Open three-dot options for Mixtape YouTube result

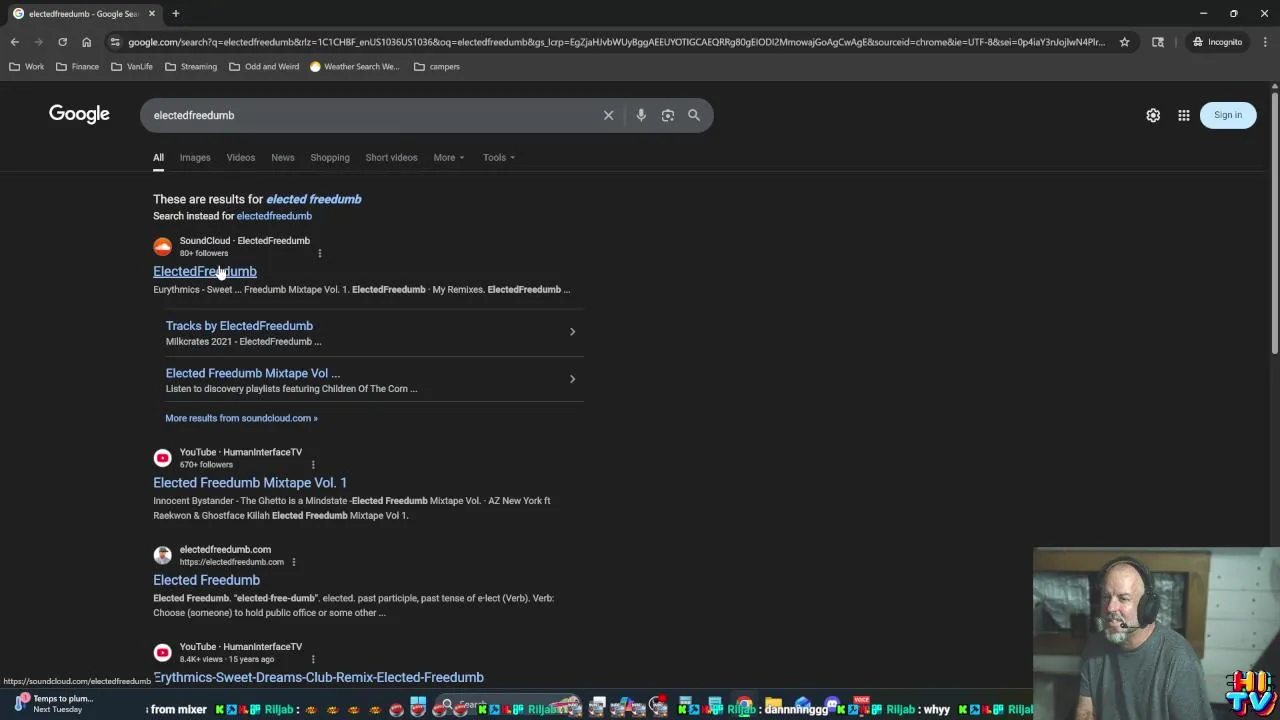pyautogui.click(x=313, y=465)
